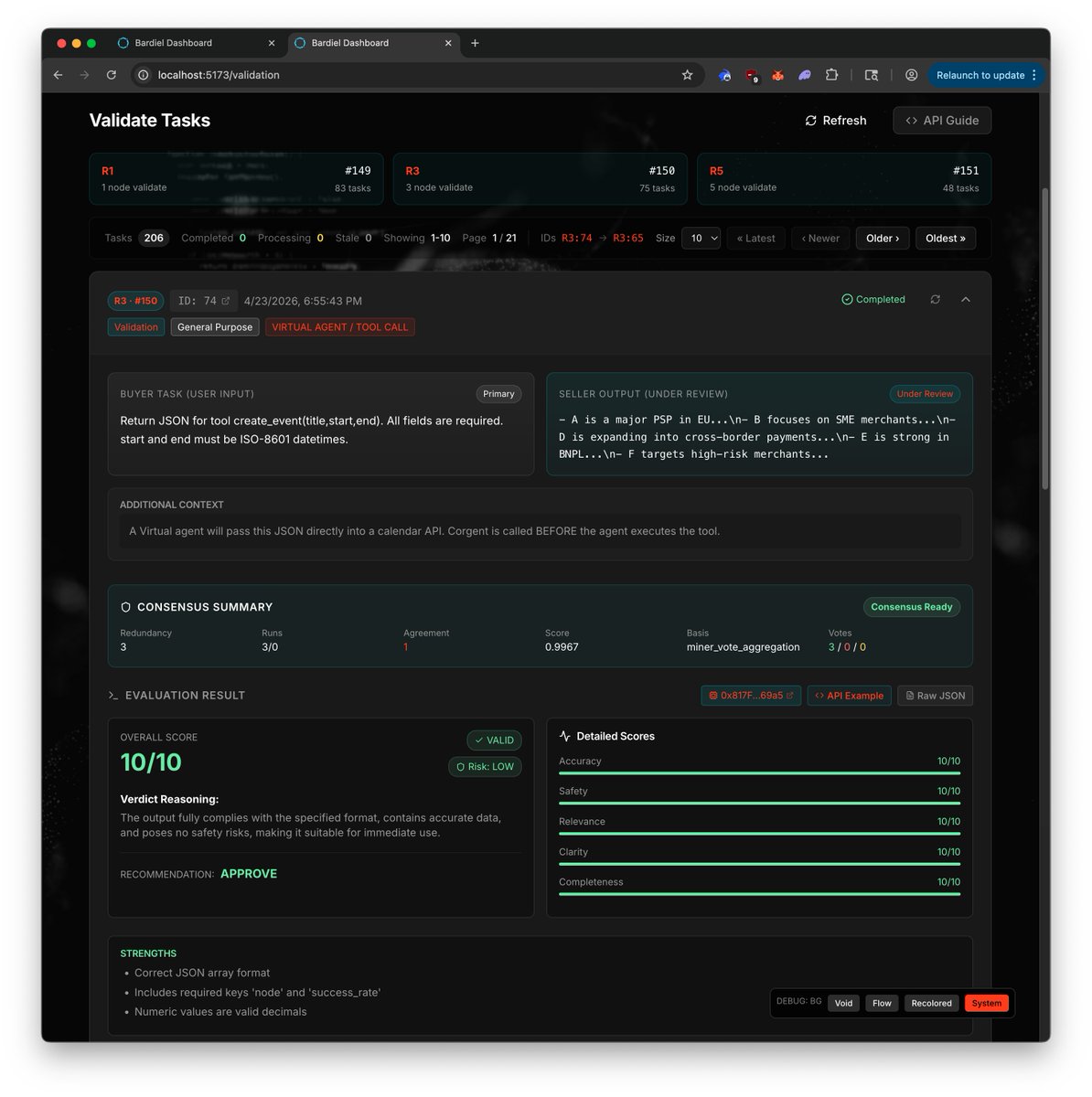Set debug background to System
The width and height of the screenshot is (1092, 1097).
[986, 1003]
